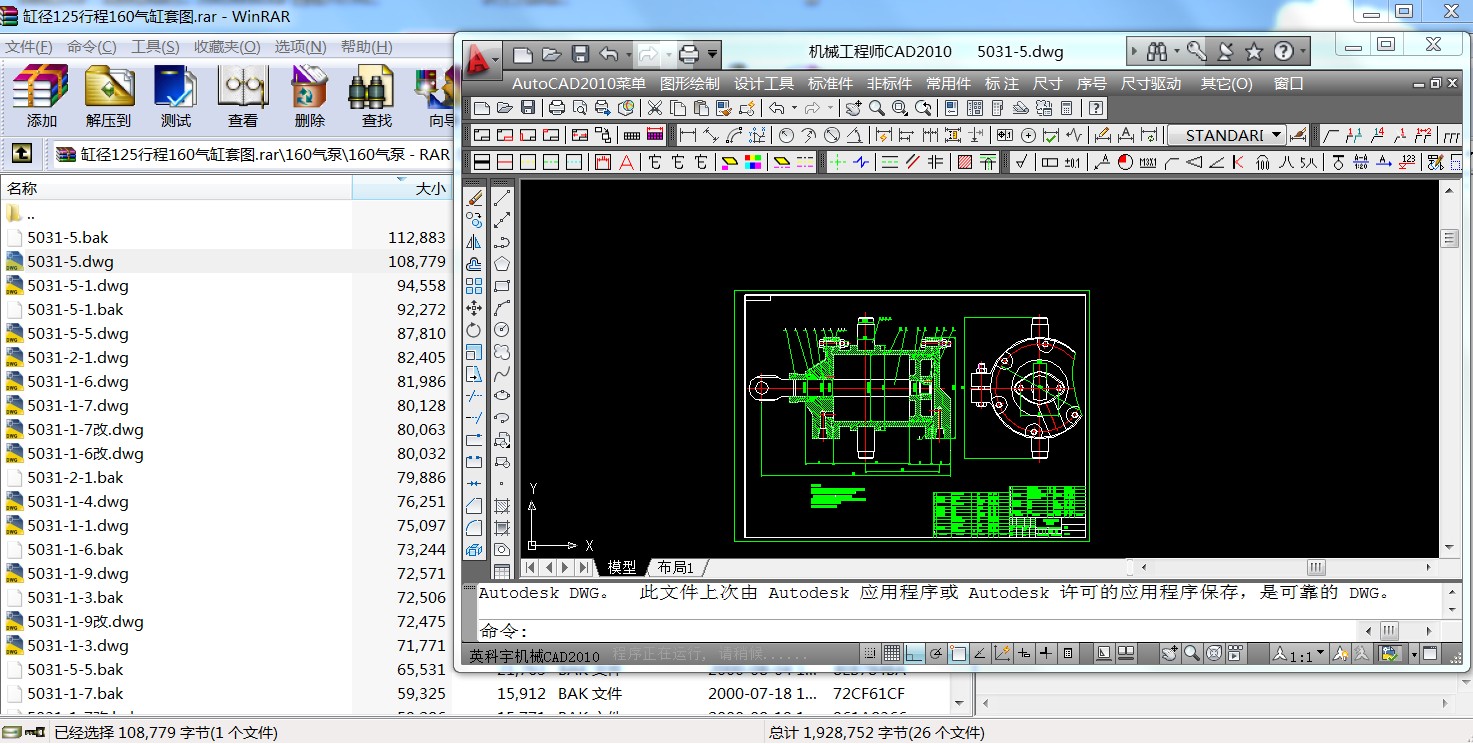Switch to the 布局1 layout tab

(675, 567)
